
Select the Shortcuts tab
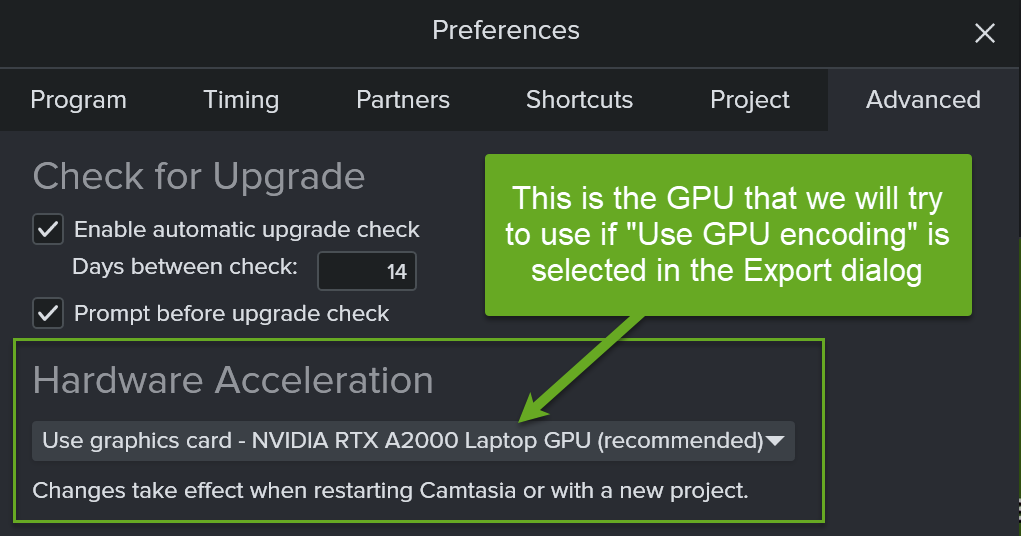(x=579, y=100)
